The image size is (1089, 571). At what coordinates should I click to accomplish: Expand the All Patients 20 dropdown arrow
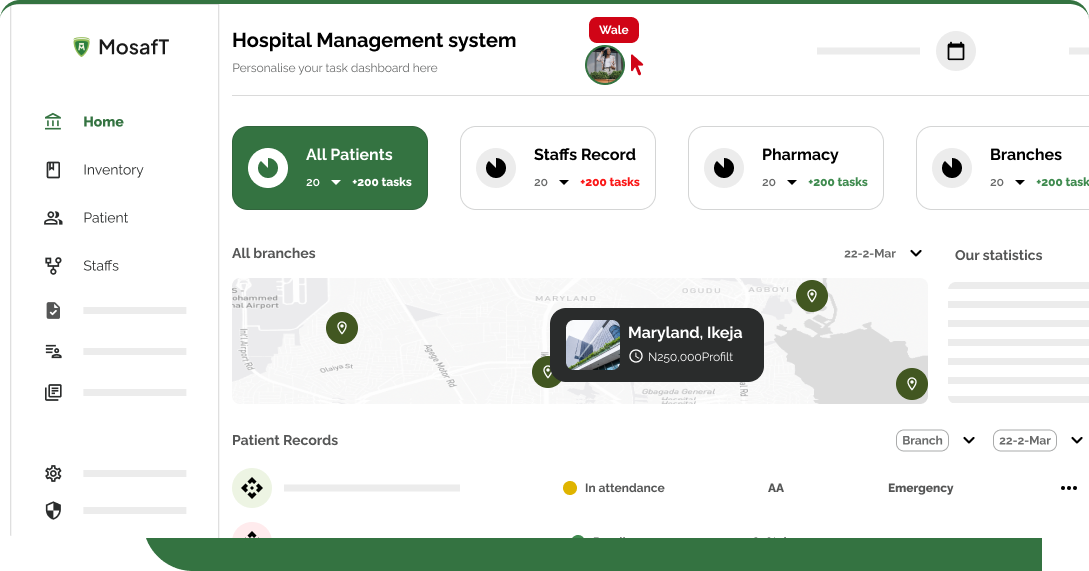click(336, 182)
